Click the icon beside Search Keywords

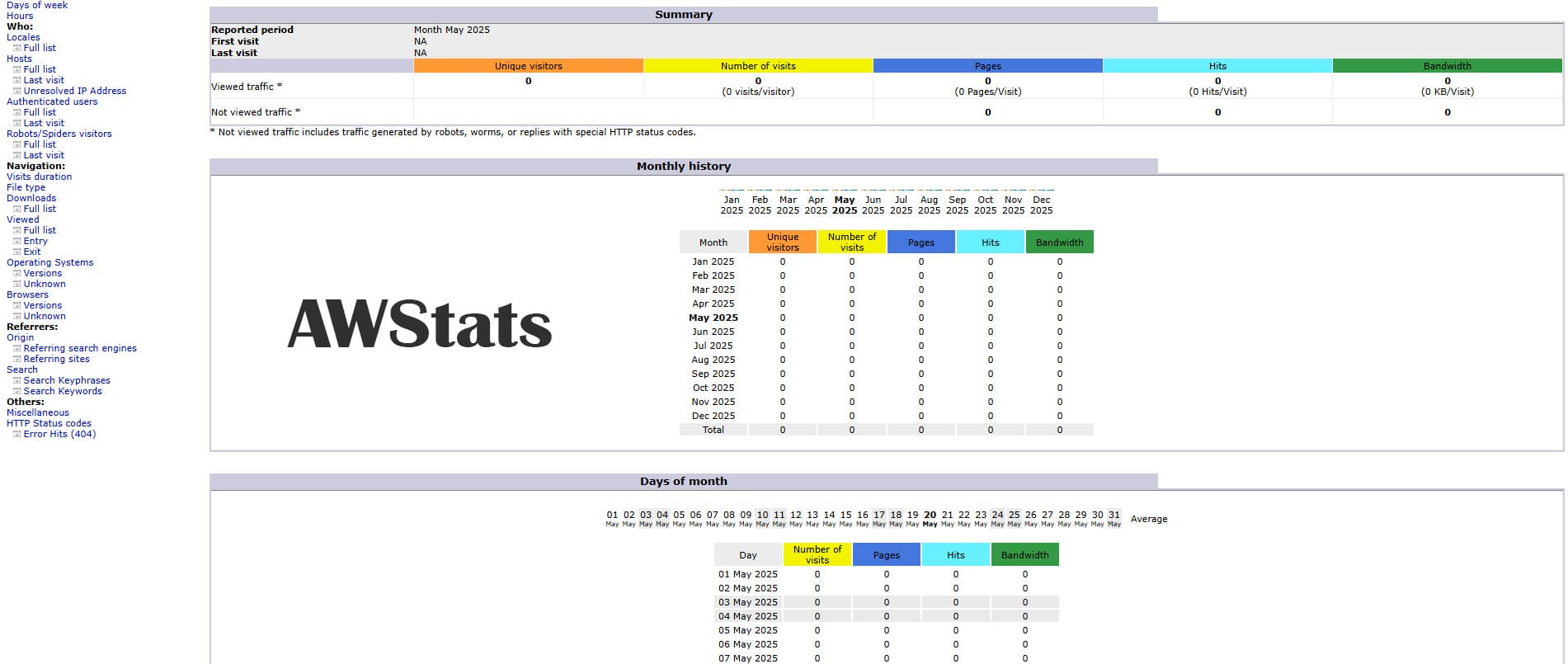click(x=16, y=392)
